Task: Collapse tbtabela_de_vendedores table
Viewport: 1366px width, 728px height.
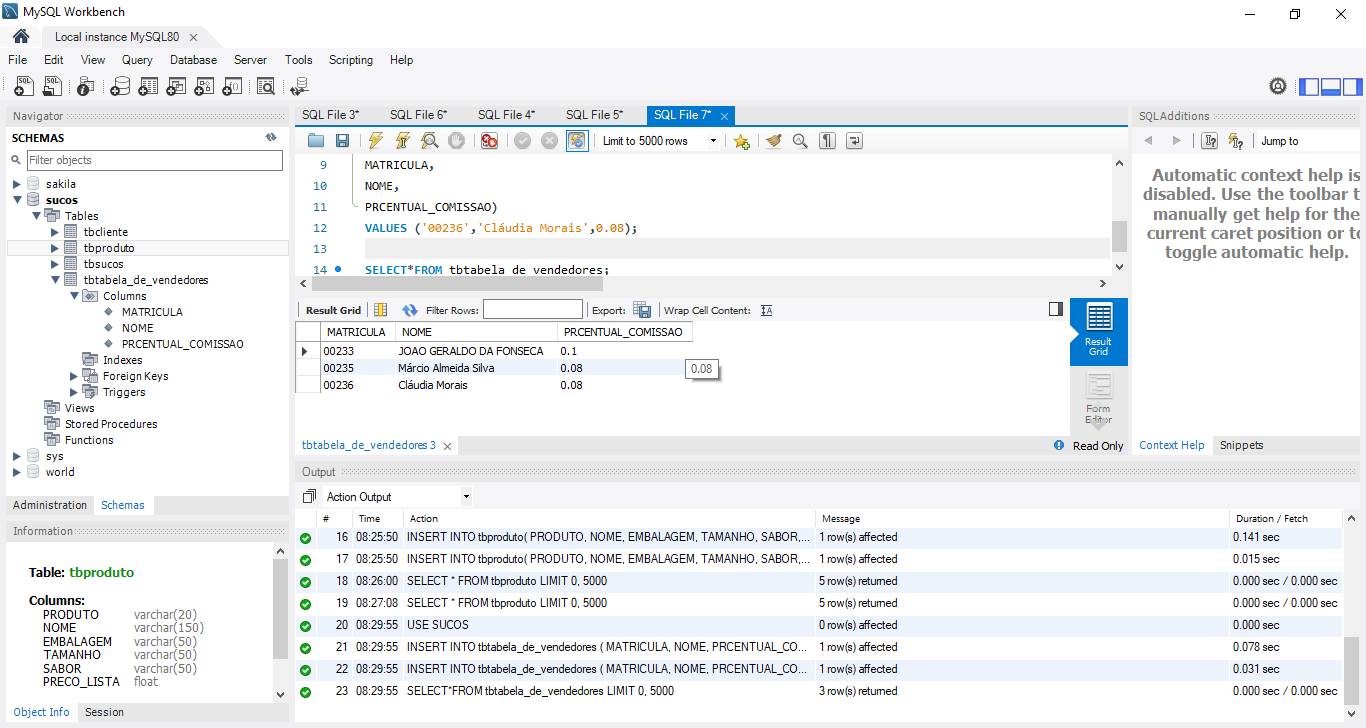Action: pos(55,280)
